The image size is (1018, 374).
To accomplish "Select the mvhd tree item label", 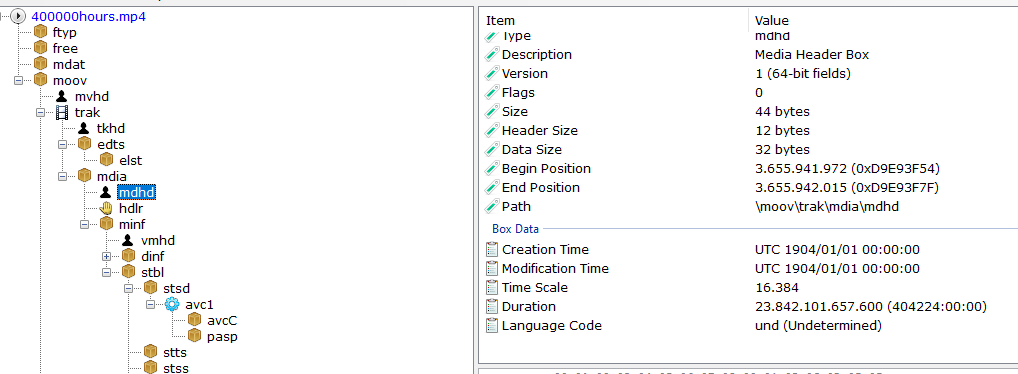I will point(91,97).
